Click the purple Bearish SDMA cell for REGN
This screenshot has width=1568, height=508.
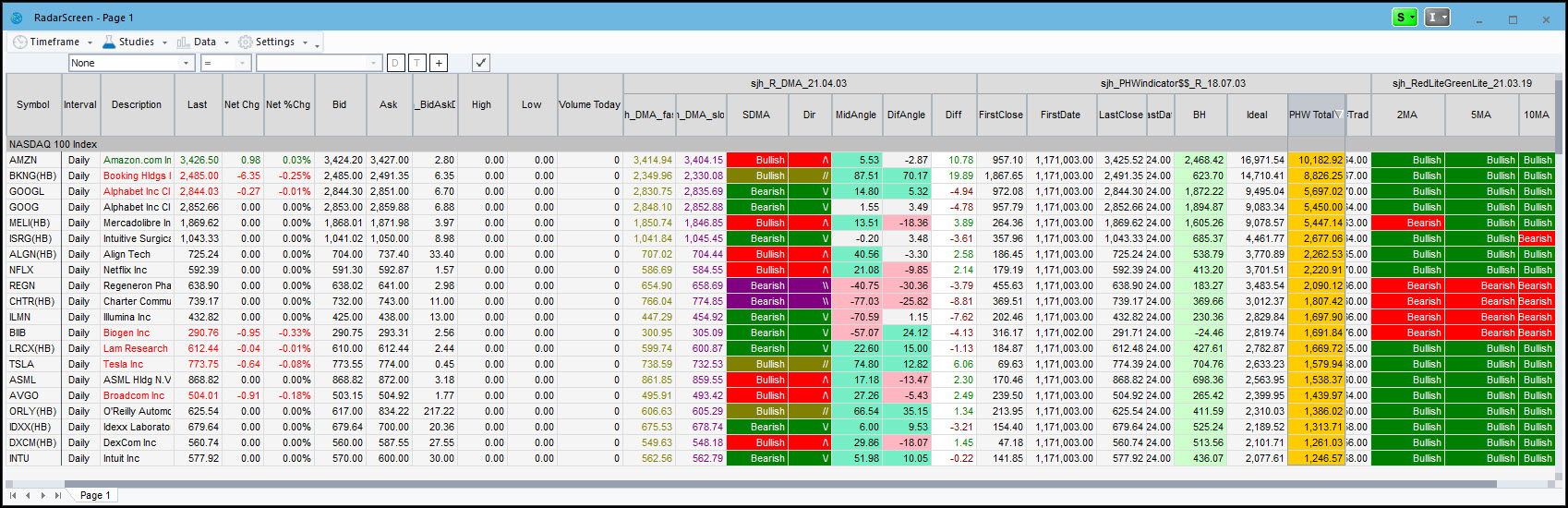[756, 285]
